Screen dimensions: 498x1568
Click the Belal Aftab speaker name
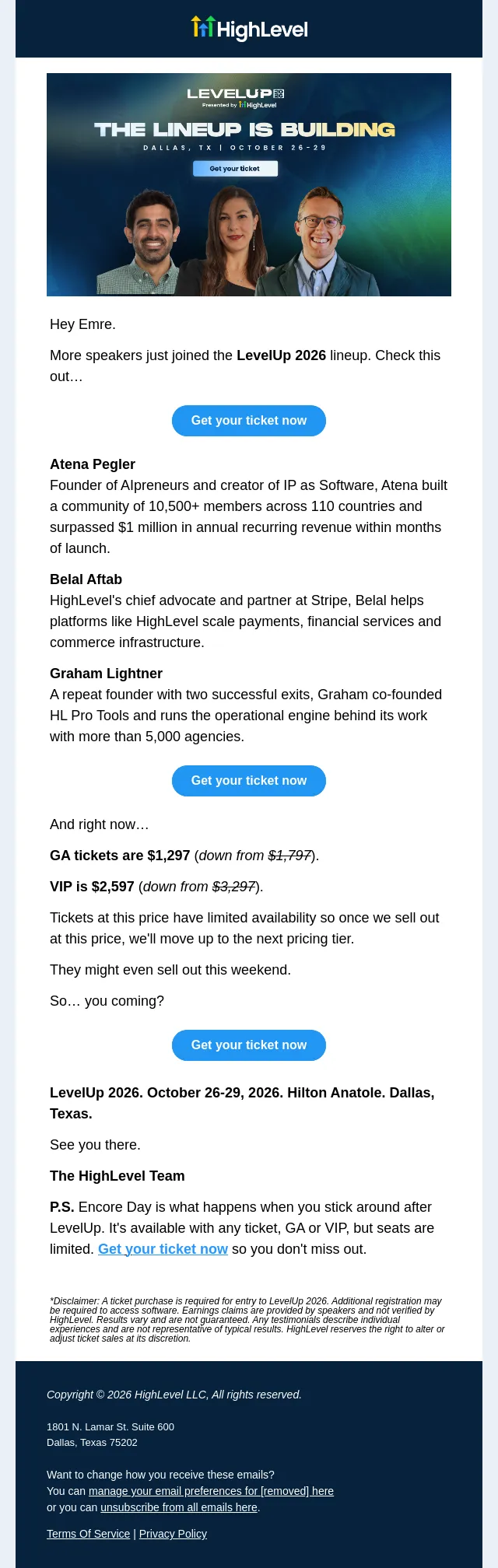[x=86, y=579]
